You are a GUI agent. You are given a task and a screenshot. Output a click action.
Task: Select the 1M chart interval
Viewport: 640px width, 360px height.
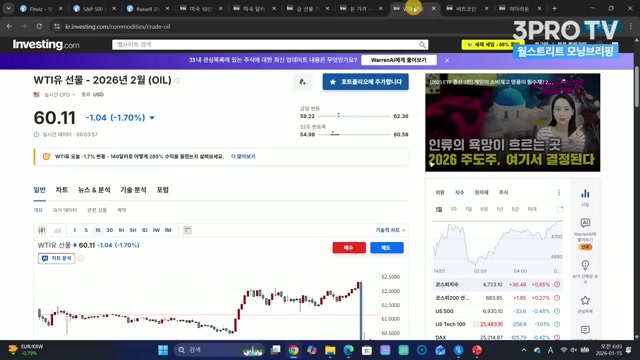click(x=168, y=230)
